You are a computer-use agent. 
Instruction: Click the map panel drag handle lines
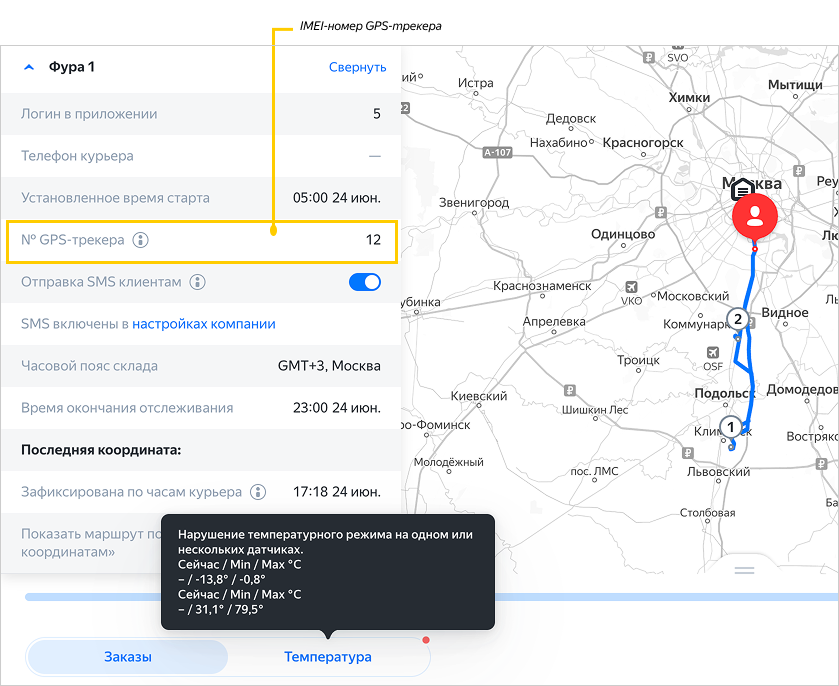(744, 570)
